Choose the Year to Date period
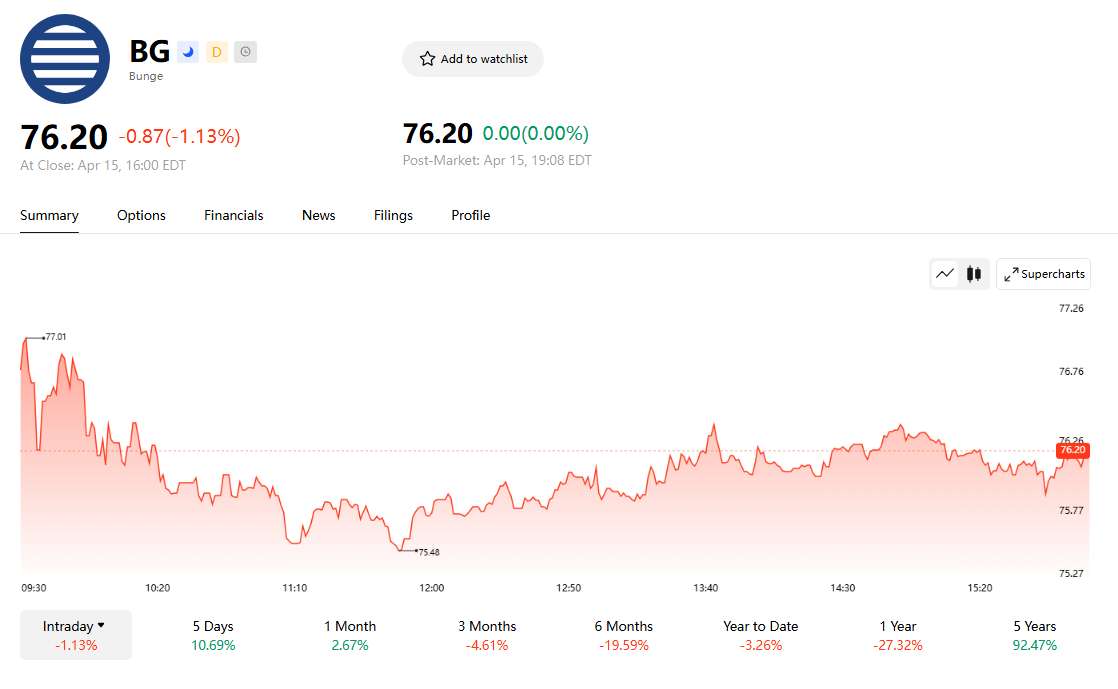Image resolution: width=1118 pixels, height=689 pixels. point(760,635)
